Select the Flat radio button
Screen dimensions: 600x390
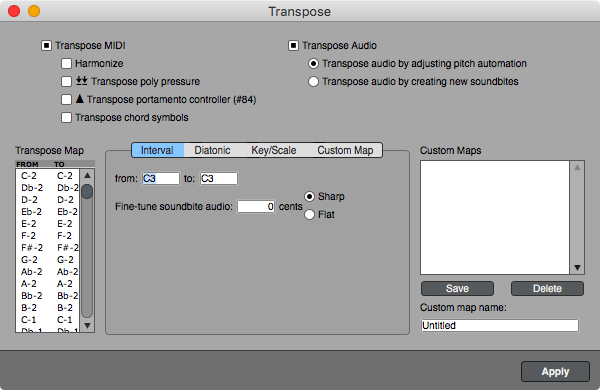[x=310, y=214]
